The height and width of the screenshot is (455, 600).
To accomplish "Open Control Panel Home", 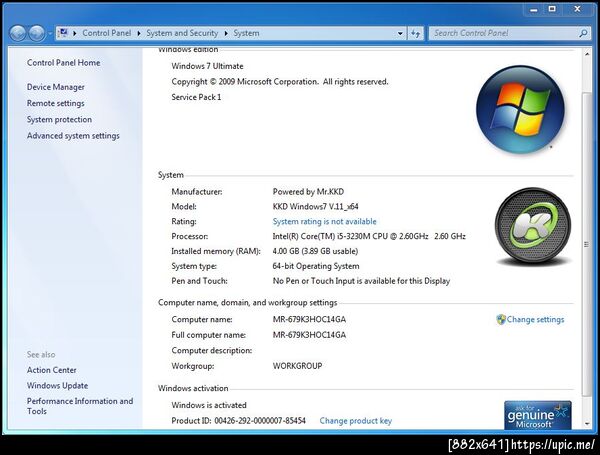I will pyautogui.click(x=64, y=63).
